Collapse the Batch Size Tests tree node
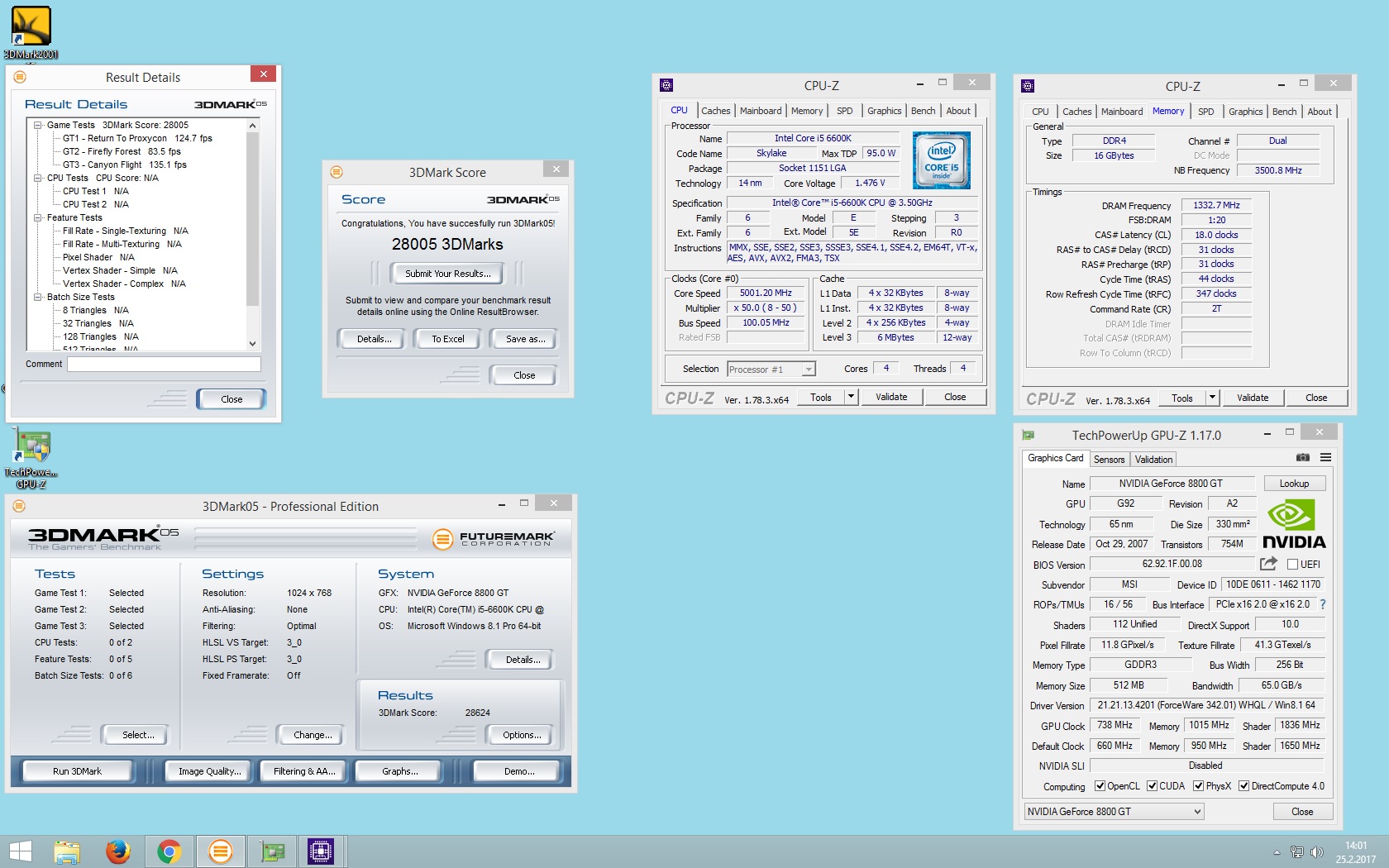This screenshot has height=868, width=1389. (x=37, y=297)
